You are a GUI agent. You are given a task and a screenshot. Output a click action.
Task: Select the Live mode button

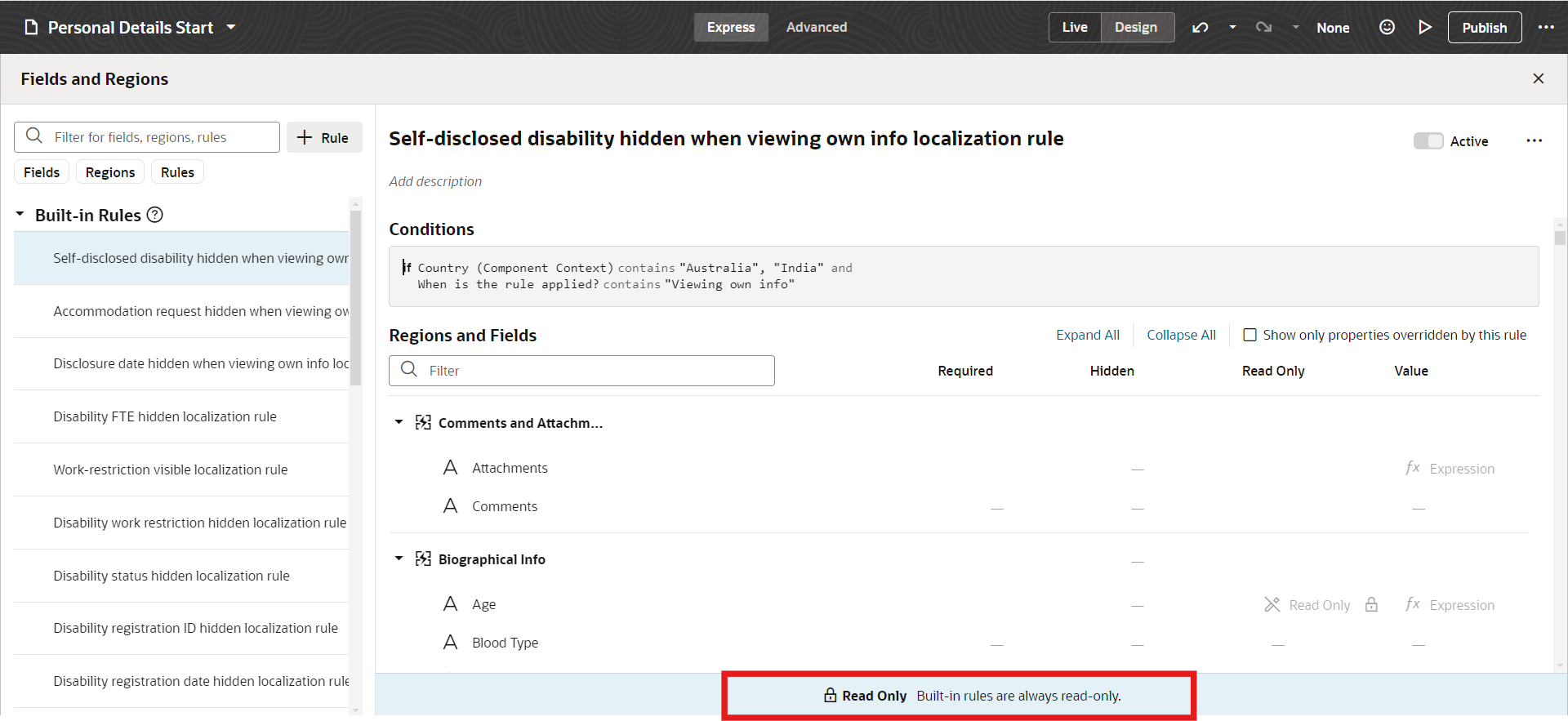coord(1075,27)
